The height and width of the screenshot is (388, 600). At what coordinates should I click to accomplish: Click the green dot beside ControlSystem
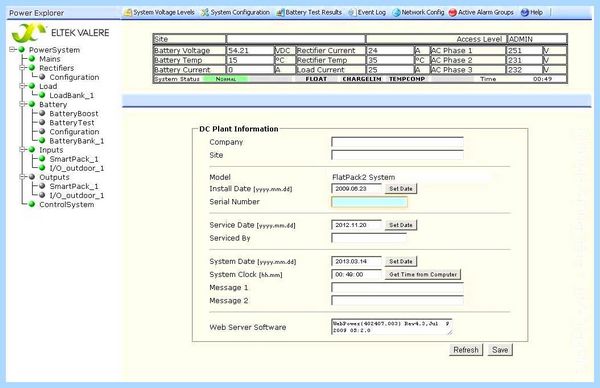[32, 204]
